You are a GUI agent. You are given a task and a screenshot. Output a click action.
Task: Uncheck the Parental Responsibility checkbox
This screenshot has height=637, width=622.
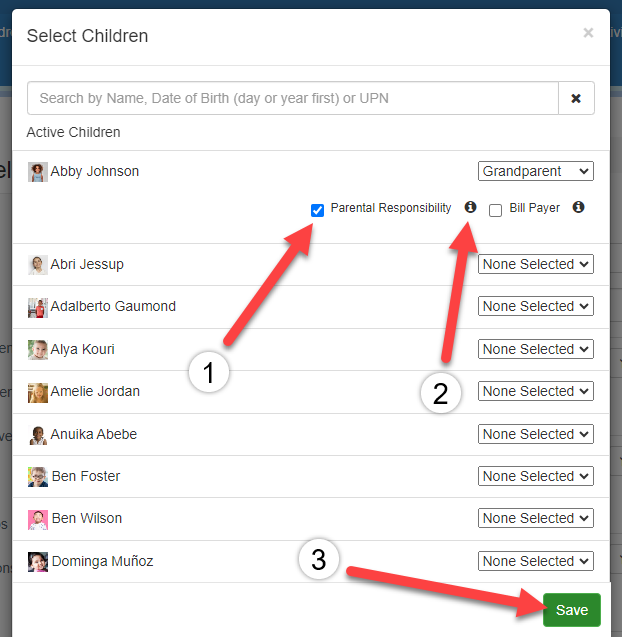[x=317, y=210]
